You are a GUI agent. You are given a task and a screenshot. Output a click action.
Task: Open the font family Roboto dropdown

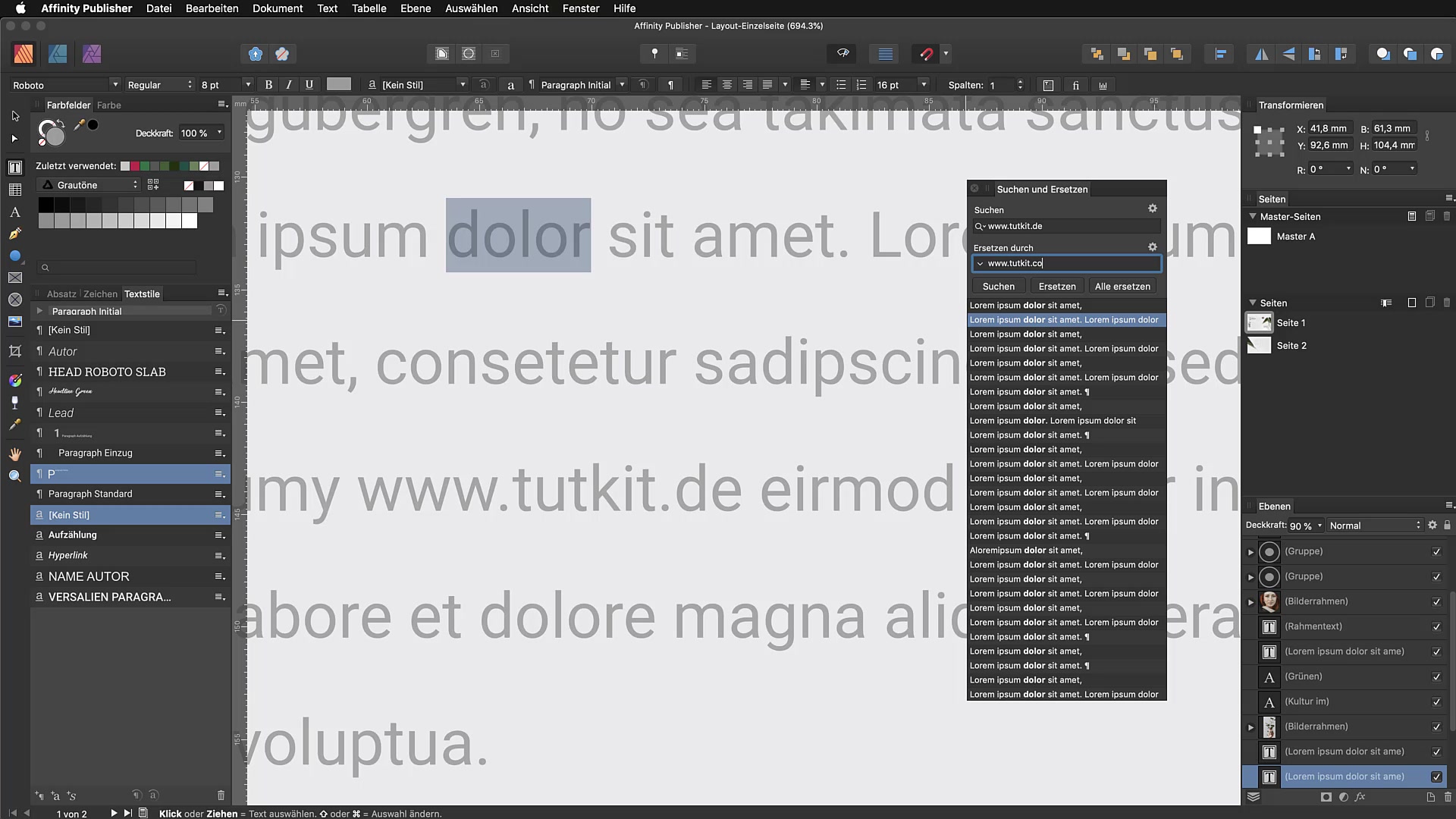pyautogui.click(x=115, y=85)
